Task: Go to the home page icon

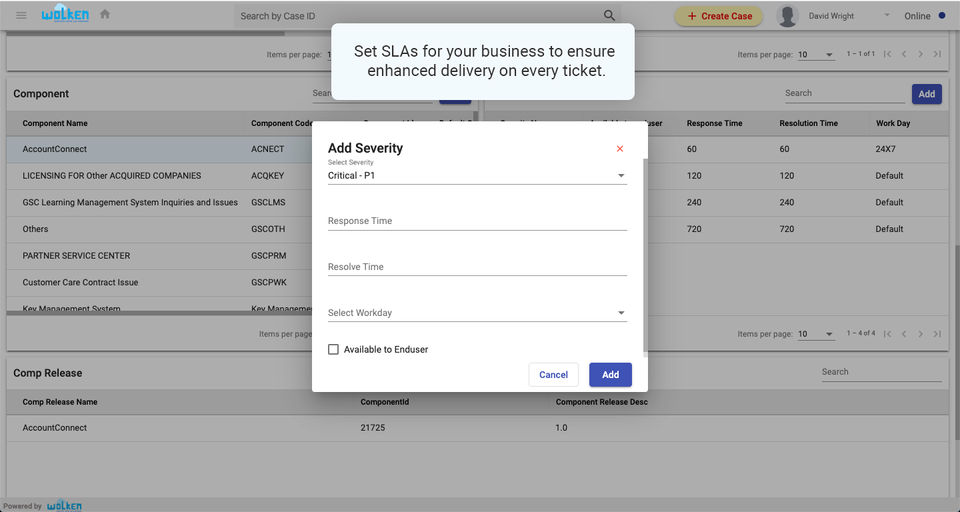Action: click(x=105, y=15)
